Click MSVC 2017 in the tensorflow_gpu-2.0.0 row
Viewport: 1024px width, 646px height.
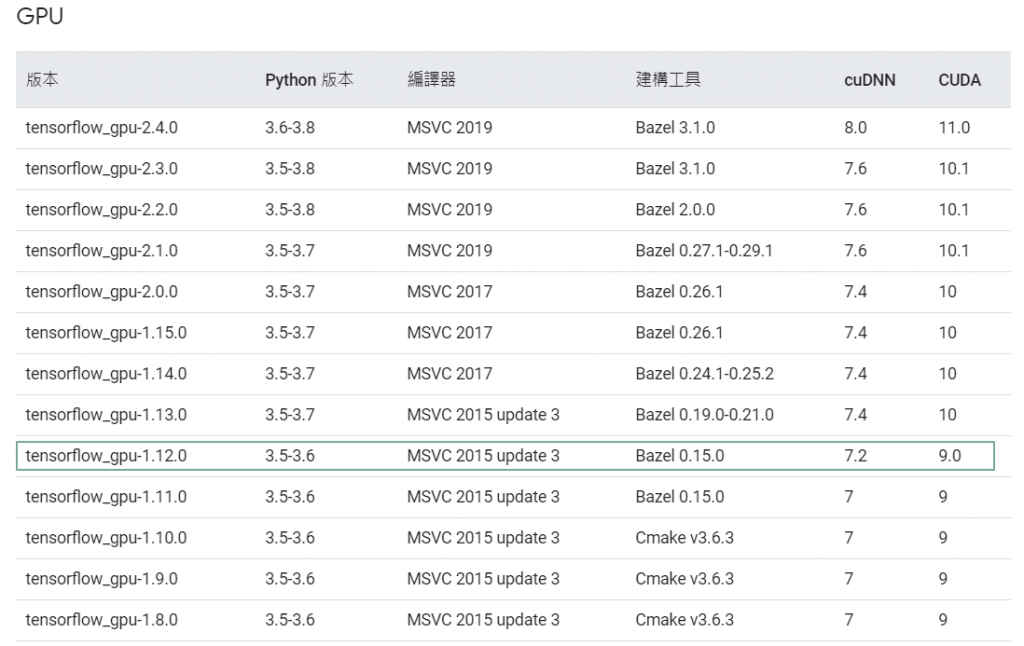tap(449, 292)
